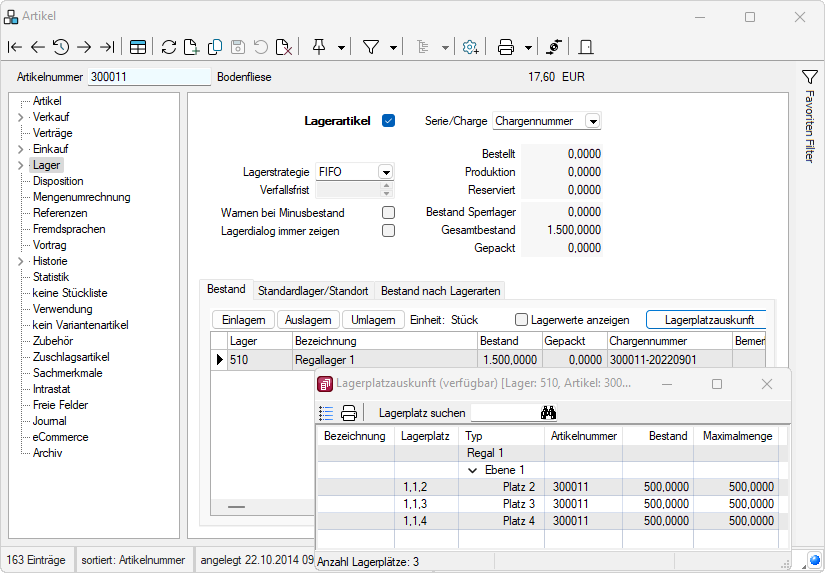
Task: Jump to the first record
Action: [14, 47]
